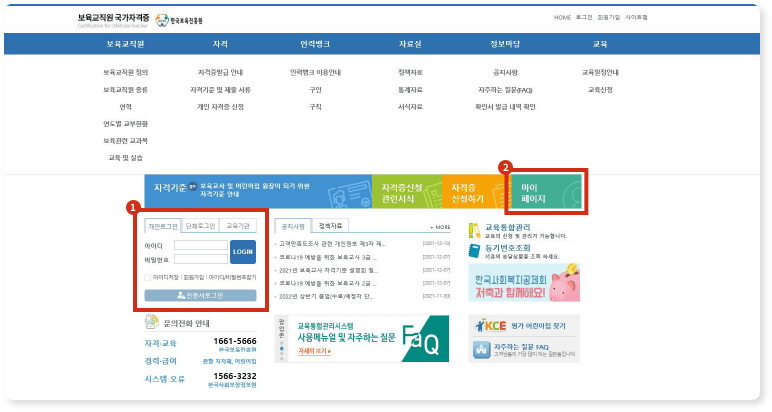Open submenu 보육관련 교과목
This screenshot has height=412, width=772.
125,141
